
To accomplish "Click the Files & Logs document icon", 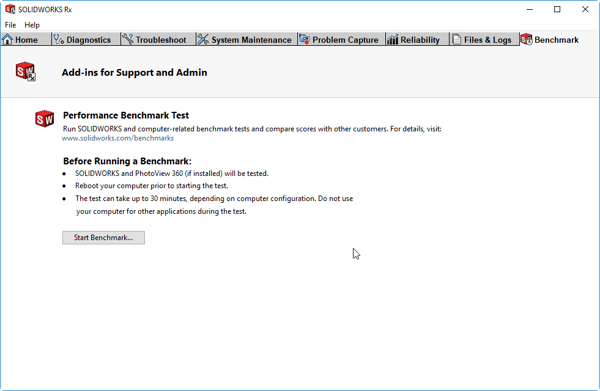I will (457, 39).
